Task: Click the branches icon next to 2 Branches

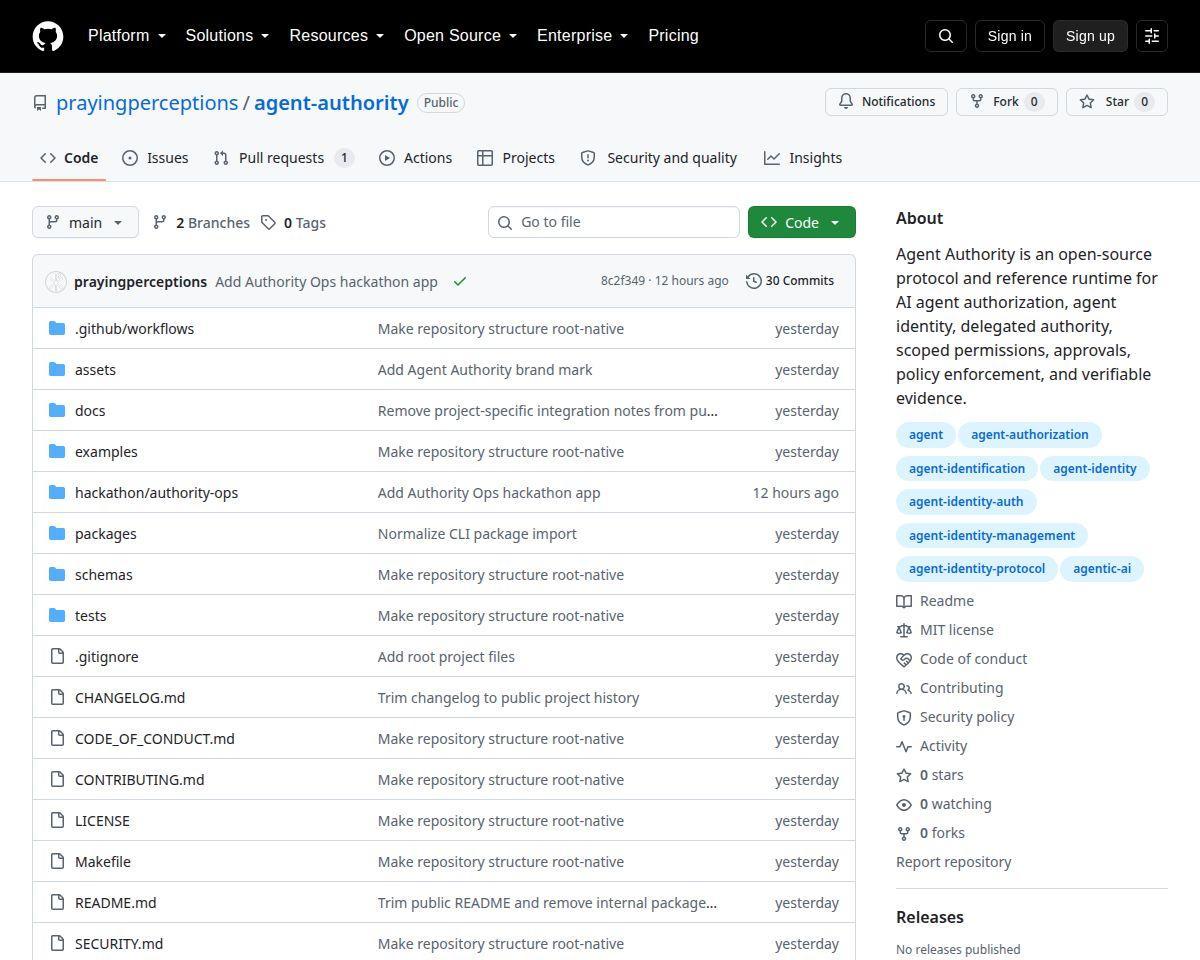Action: [160, 222]
